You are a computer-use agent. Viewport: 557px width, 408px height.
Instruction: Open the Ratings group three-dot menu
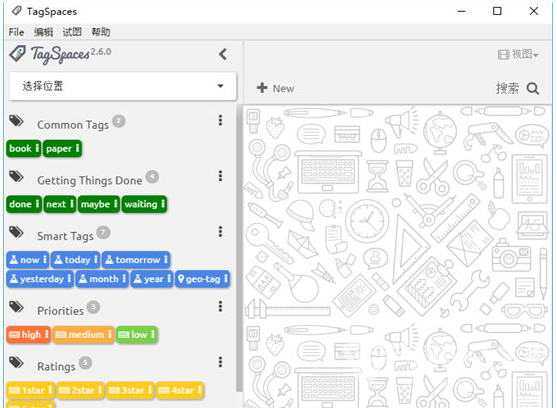pos(220,362)
